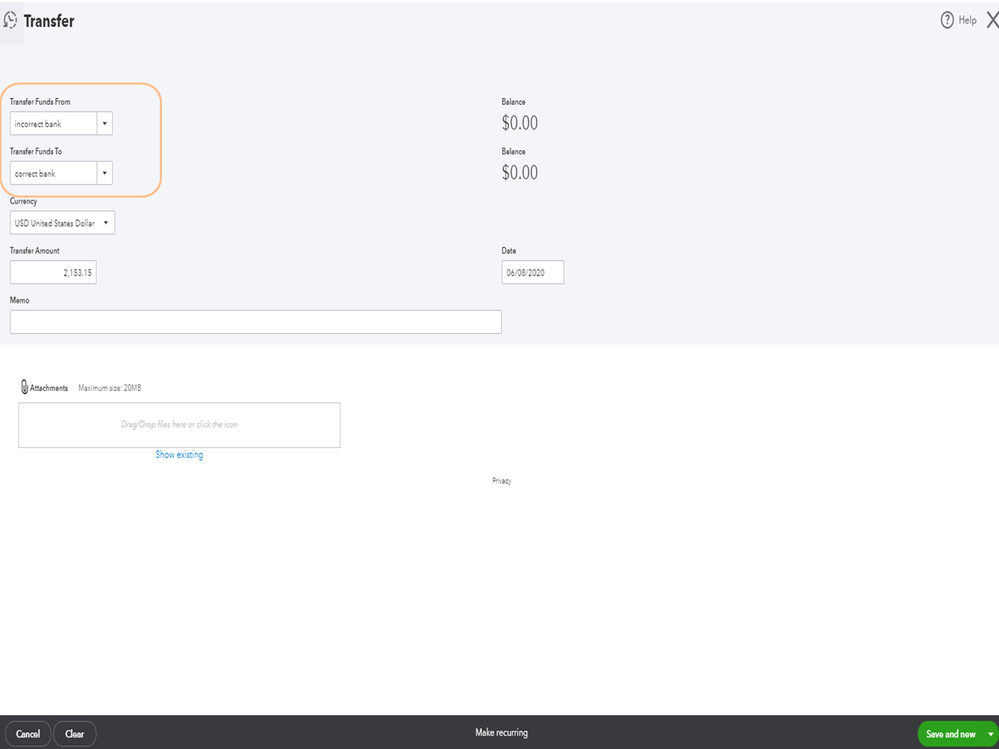Click the Balance beside incorrect bank
The width and height of the screenshot is (999, 749).
point(519,123)
